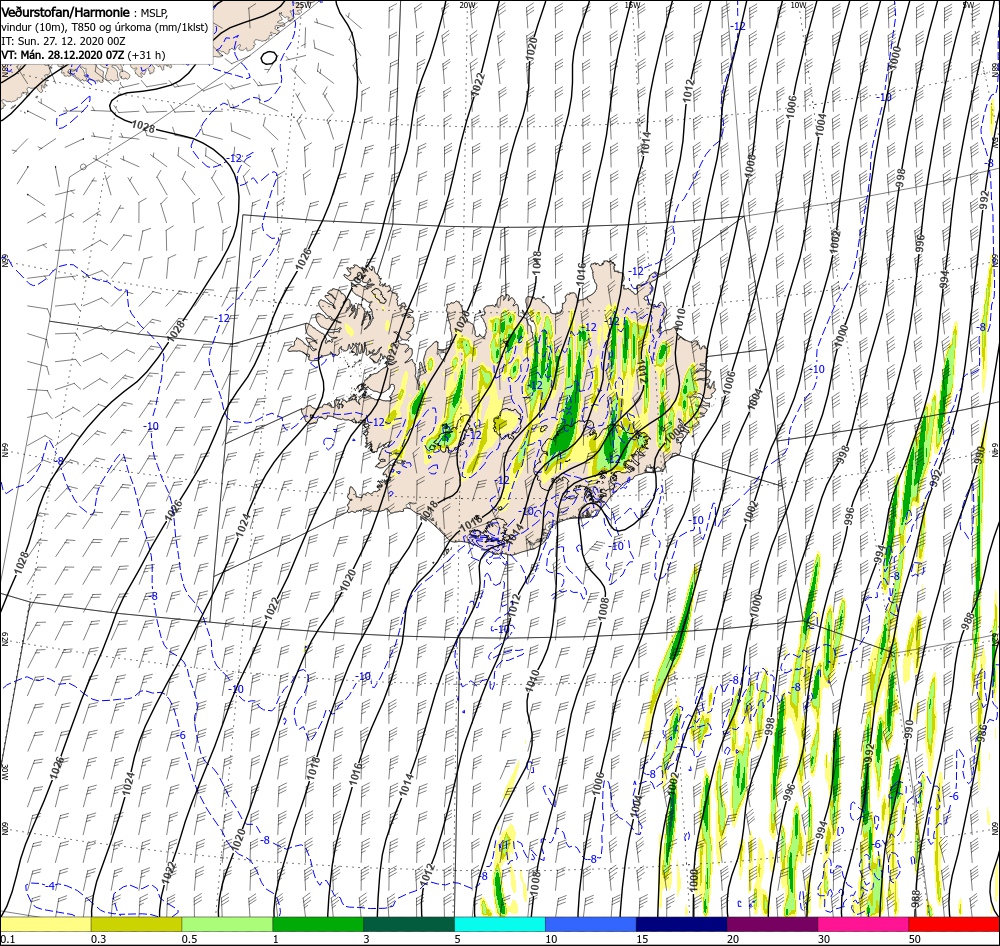The image size is (1000, 946).
Task: Click the '986' isobar label
Action: click(x=982, y=731)
